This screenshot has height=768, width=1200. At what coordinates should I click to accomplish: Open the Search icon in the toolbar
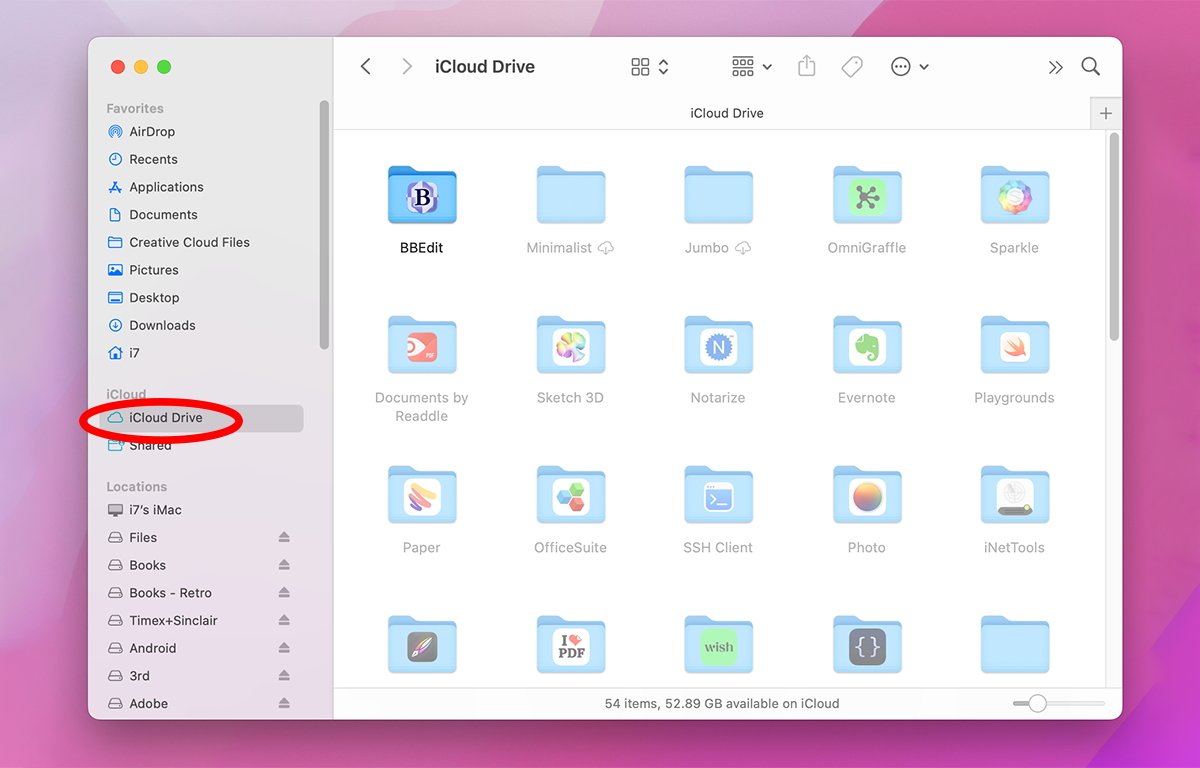tap(1090, 66)
